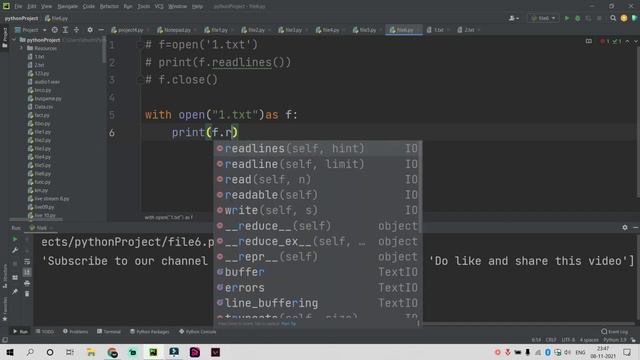Click expand all icon in Project toolbar
This screenshot has width=640, height=360.
[x=65, y=30]
